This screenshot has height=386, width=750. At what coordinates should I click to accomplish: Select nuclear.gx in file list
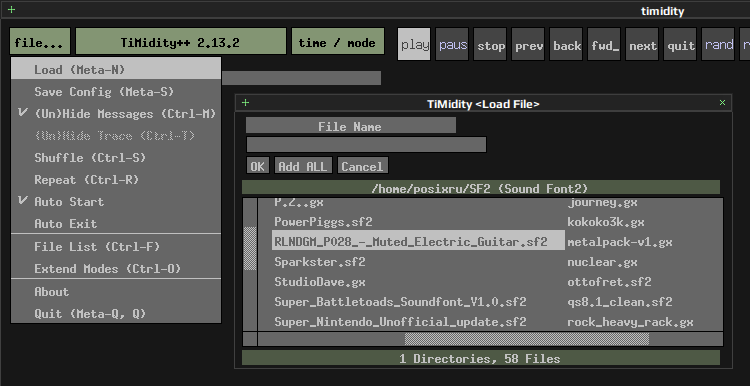pyautogui.click(x=602, y=262)
